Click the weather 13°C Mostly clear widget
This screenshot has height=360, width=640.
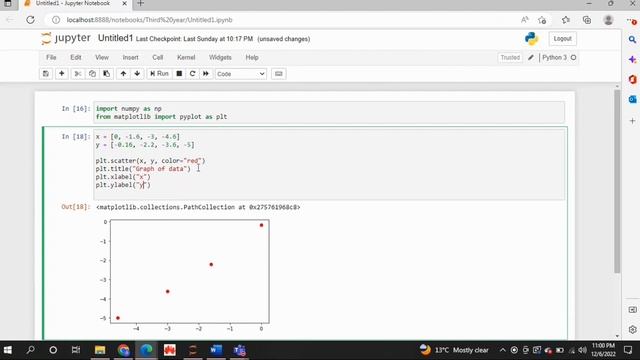tap(454, 350)
